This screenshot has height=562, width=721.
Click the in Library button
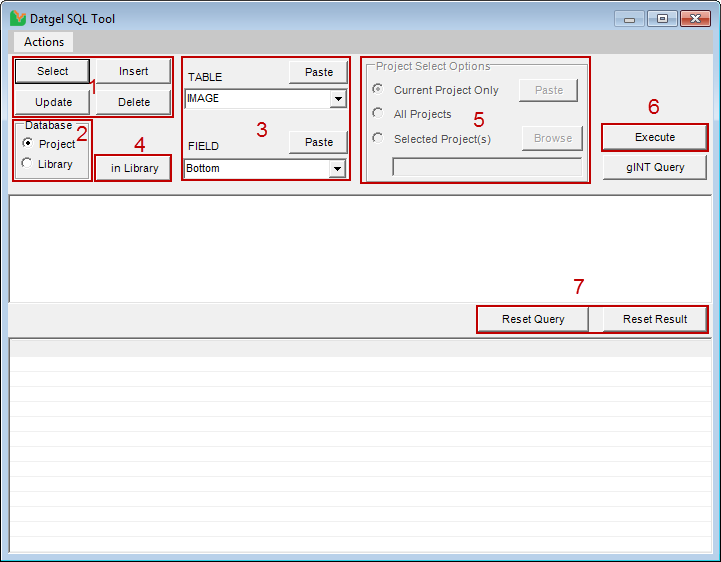[134, 168]
